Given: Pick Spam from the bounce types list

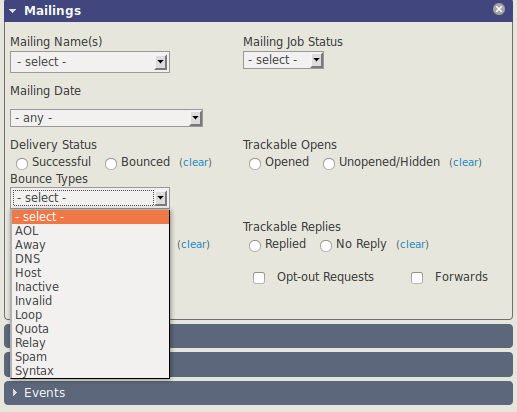Looking at the screenshot, I should coord(90,357).
